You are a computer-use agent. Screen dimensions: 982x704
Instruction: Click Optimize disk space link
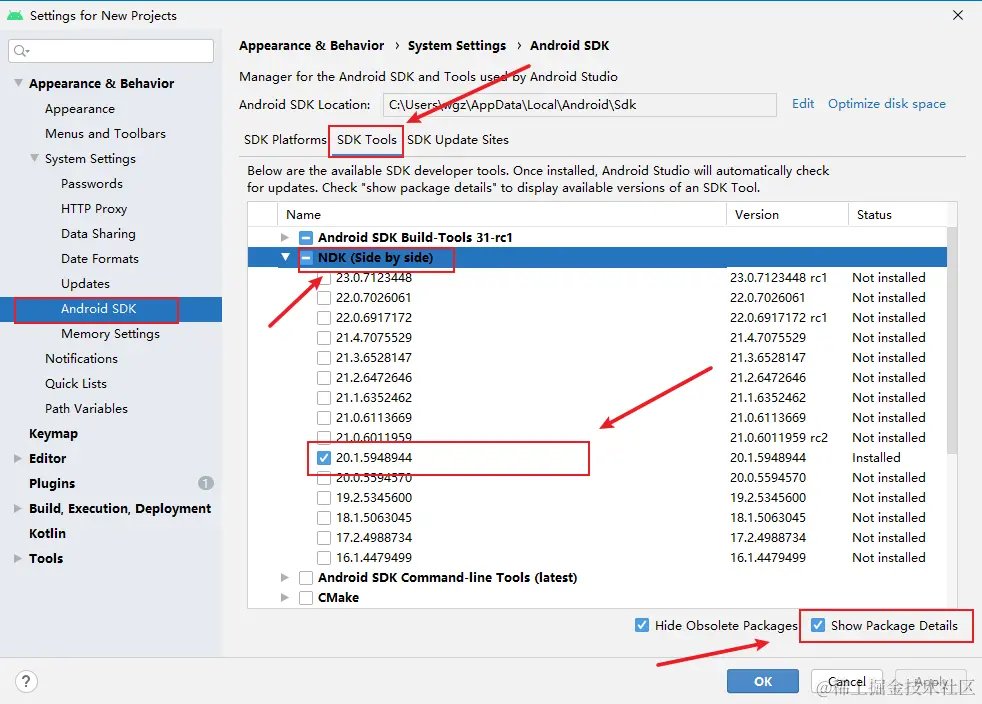coord(887,104)
